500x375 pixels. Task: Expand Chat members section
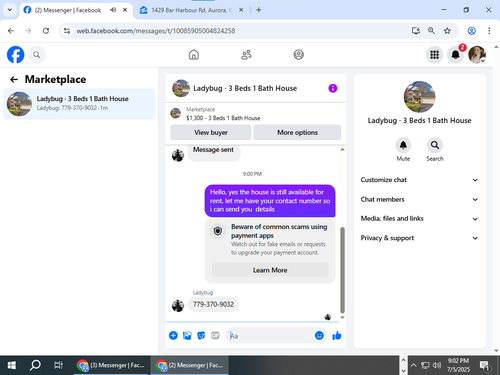(419, 199)
